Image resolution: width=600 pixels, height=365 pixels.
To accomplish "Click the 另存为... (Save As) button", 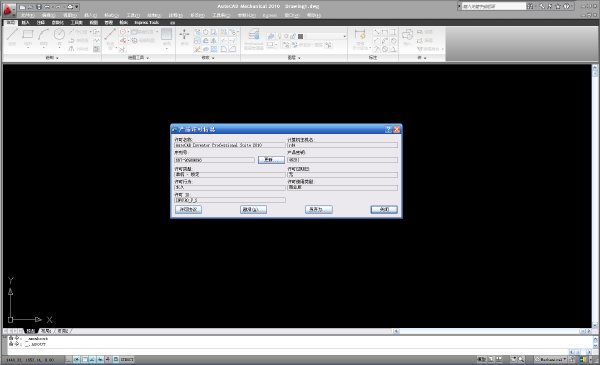I will [x=318, y=209].
